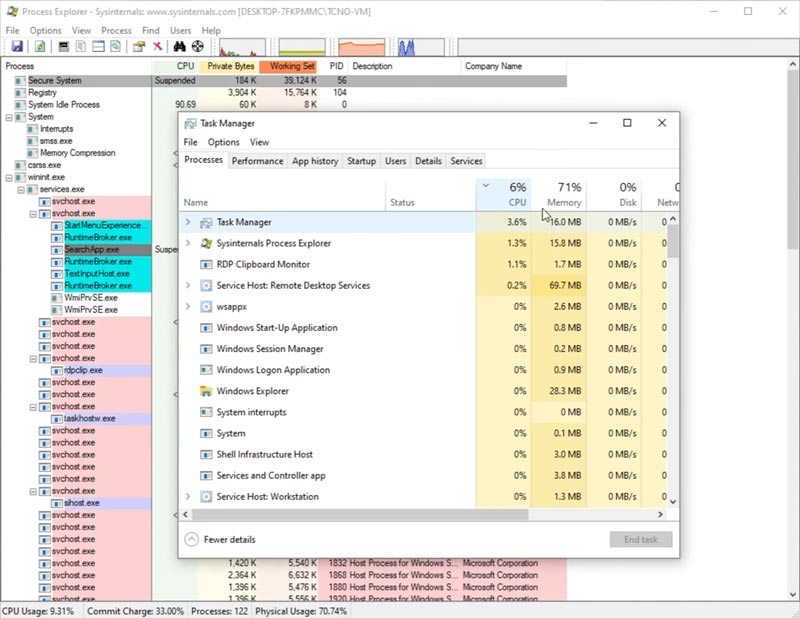The image size is (800, 618).
Task: Click the Fewer details button
Action: (220, 539)
